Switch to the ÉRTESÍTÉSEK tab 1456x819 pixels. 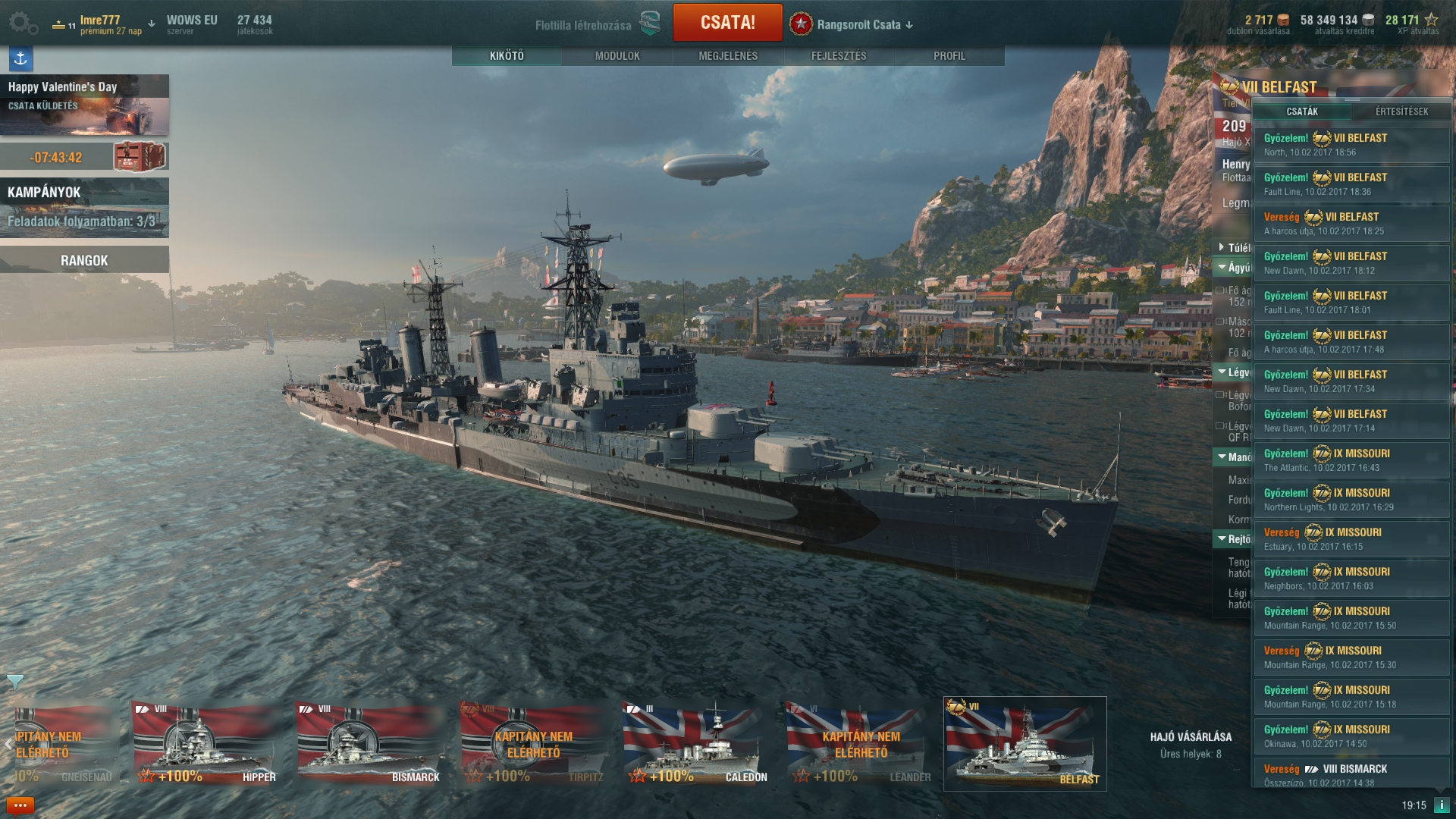1401,111
